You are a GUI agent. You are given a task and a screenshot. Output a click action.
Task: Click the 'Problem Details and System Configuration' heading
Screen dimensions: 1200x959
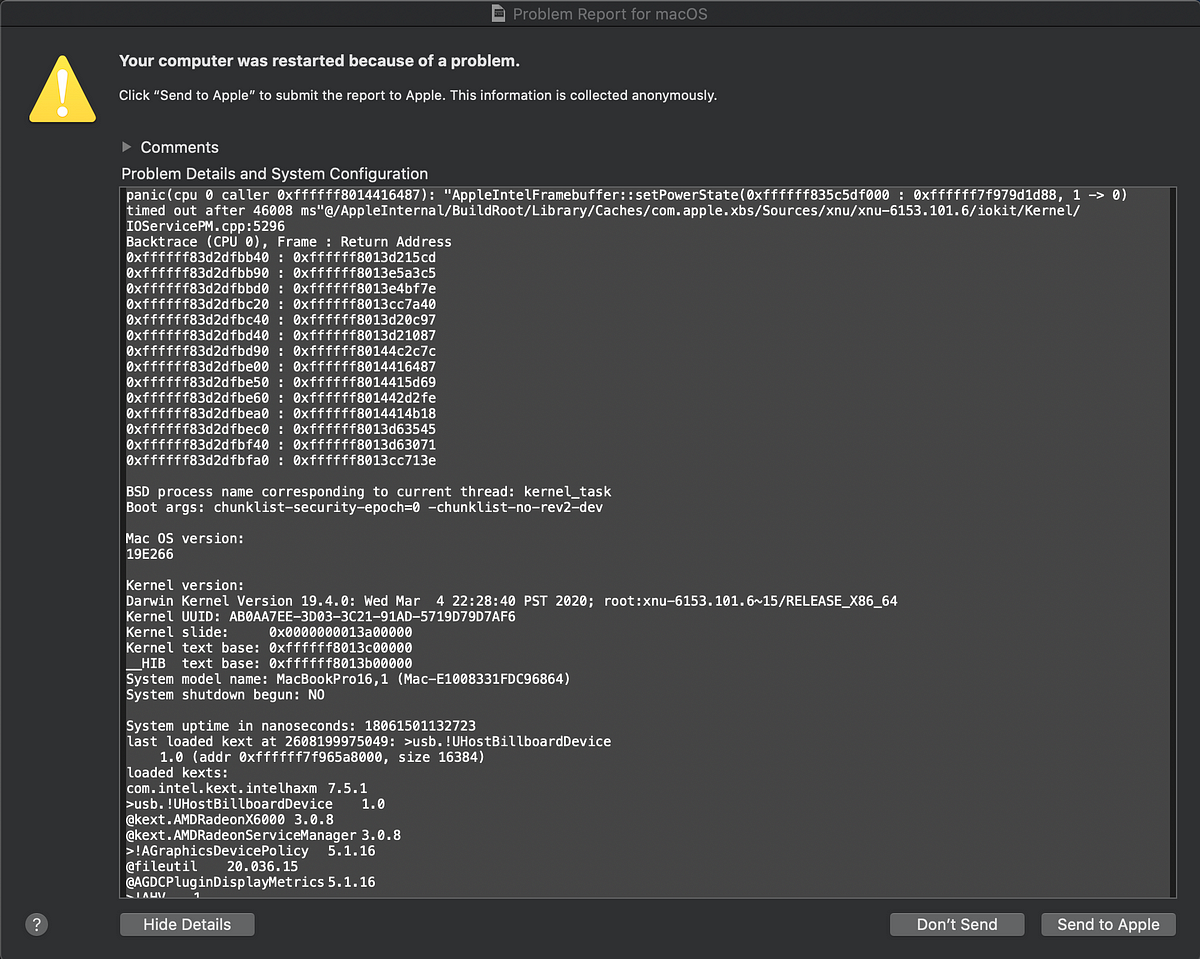274,173
